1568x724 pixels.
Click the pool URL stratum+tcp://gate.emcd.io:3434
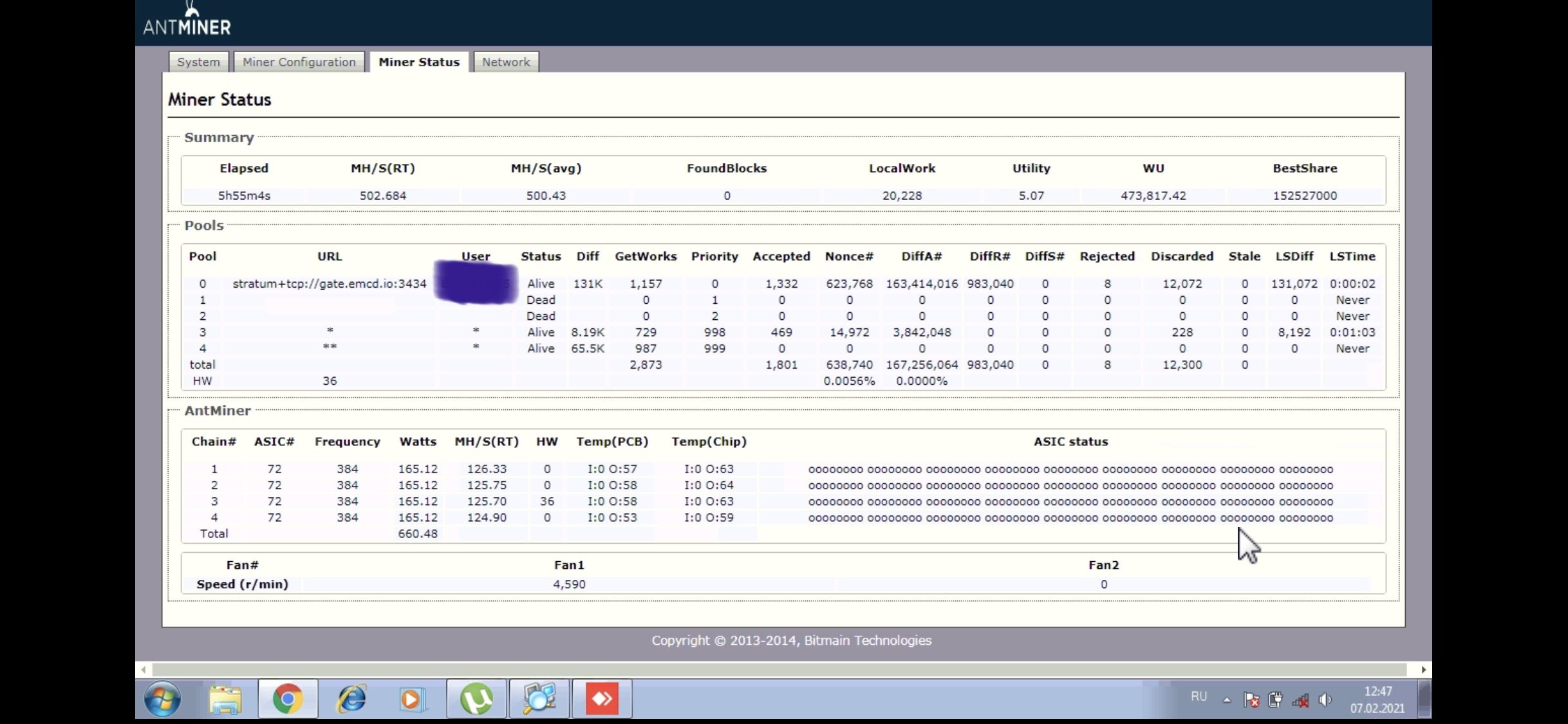pyautogui.click(x=330, y=284)
